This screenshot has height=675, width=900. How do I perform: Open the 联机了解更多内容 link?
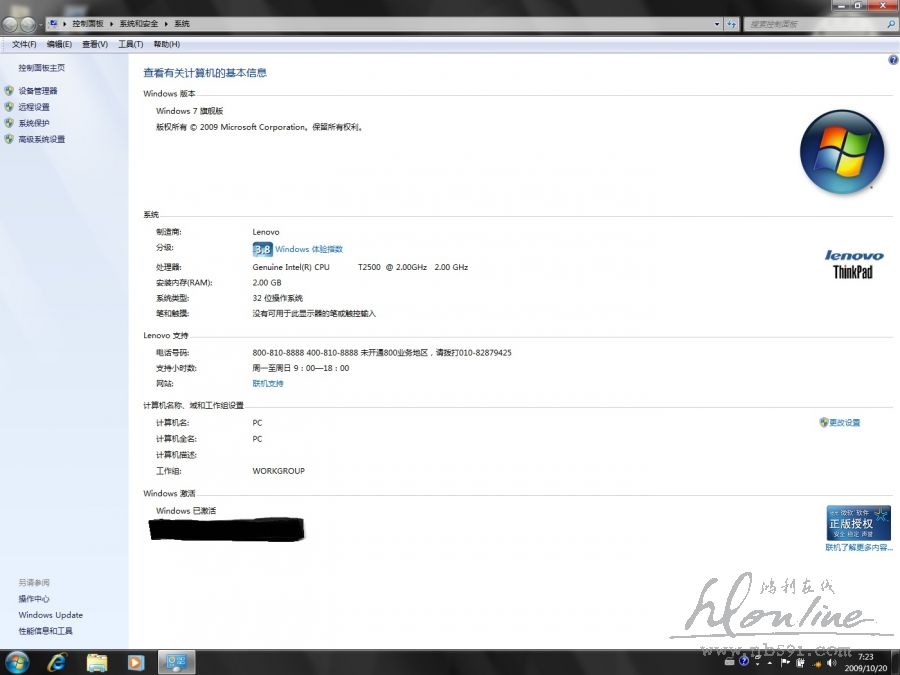(859, 548)
